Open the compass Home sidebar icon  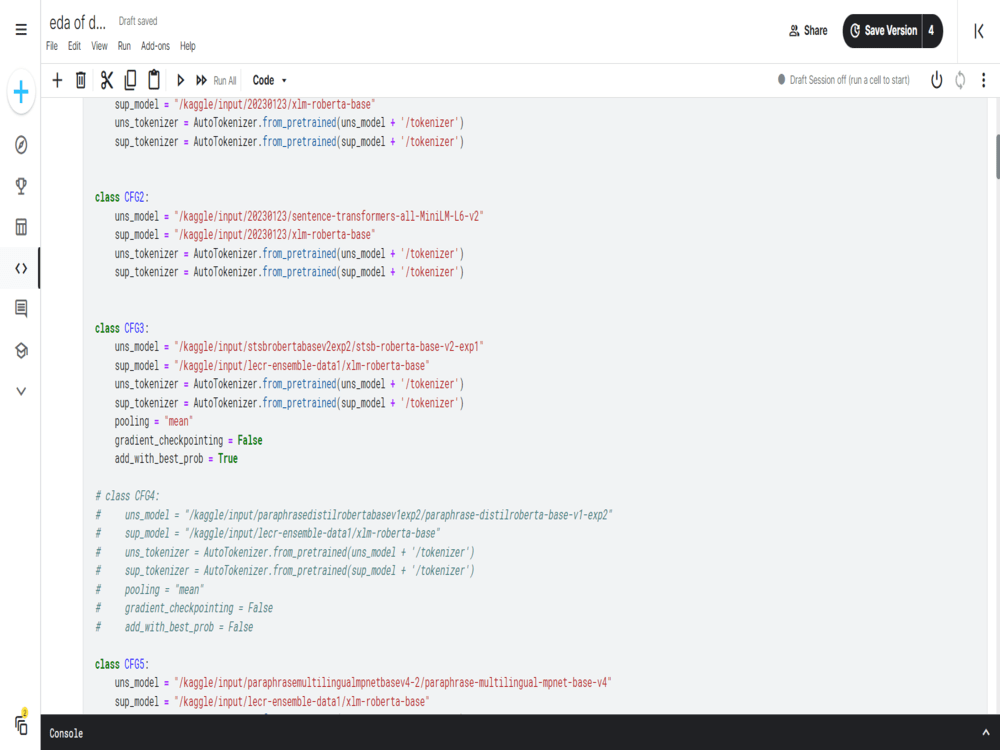(21, 145)
